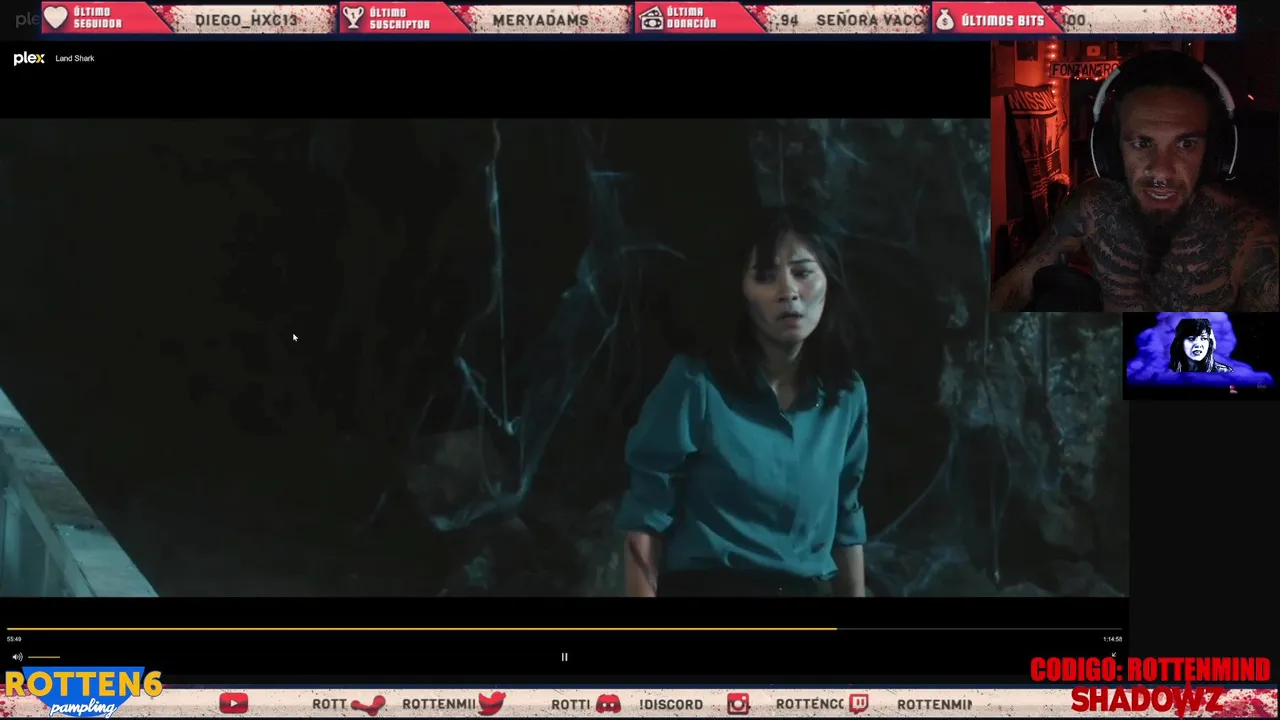Click the Discord icon in bottom banner
This screenshot has height=720, width=1280.
pyautogui.click(x=608, y=704)
